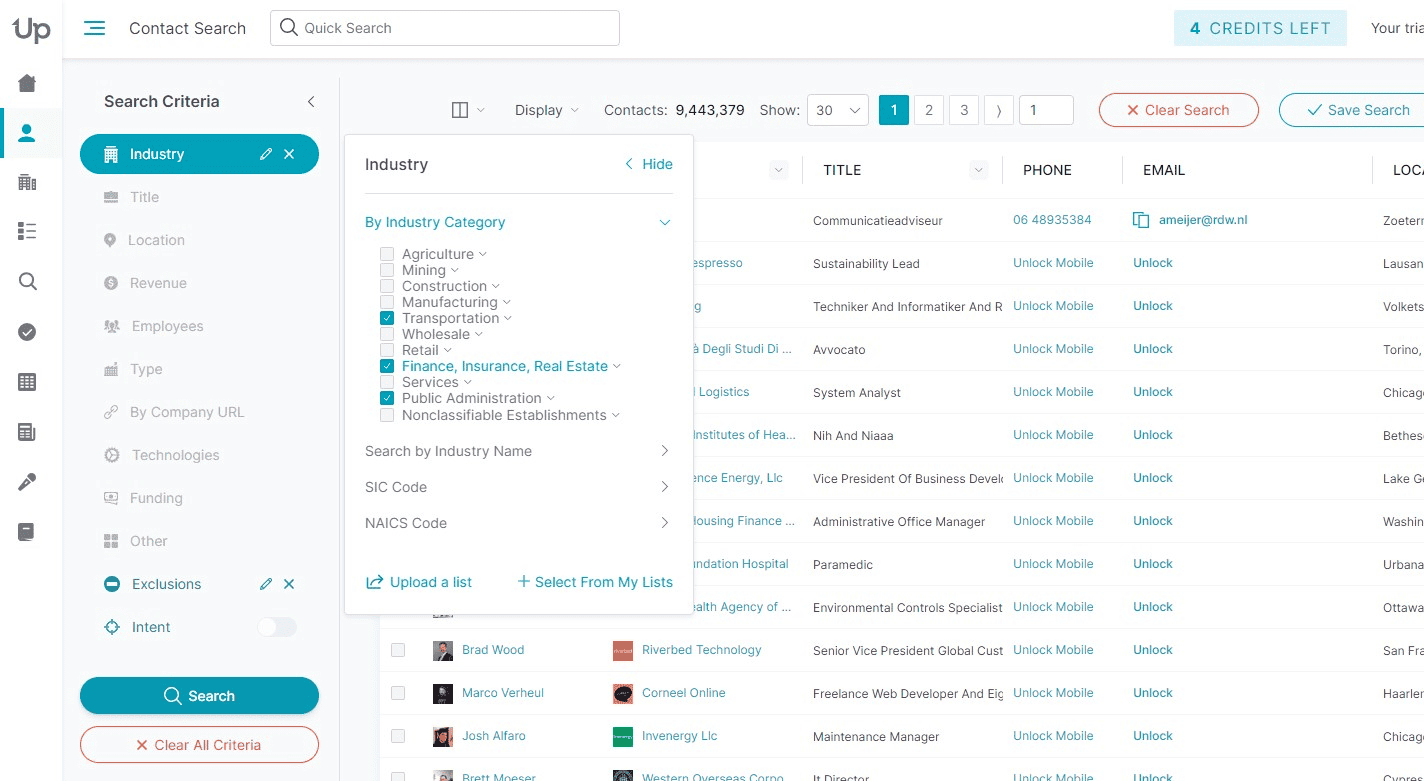1424x781 pixels.
Task: Uncheck the Transportation industry checkbox
Action: pos(387,318)
